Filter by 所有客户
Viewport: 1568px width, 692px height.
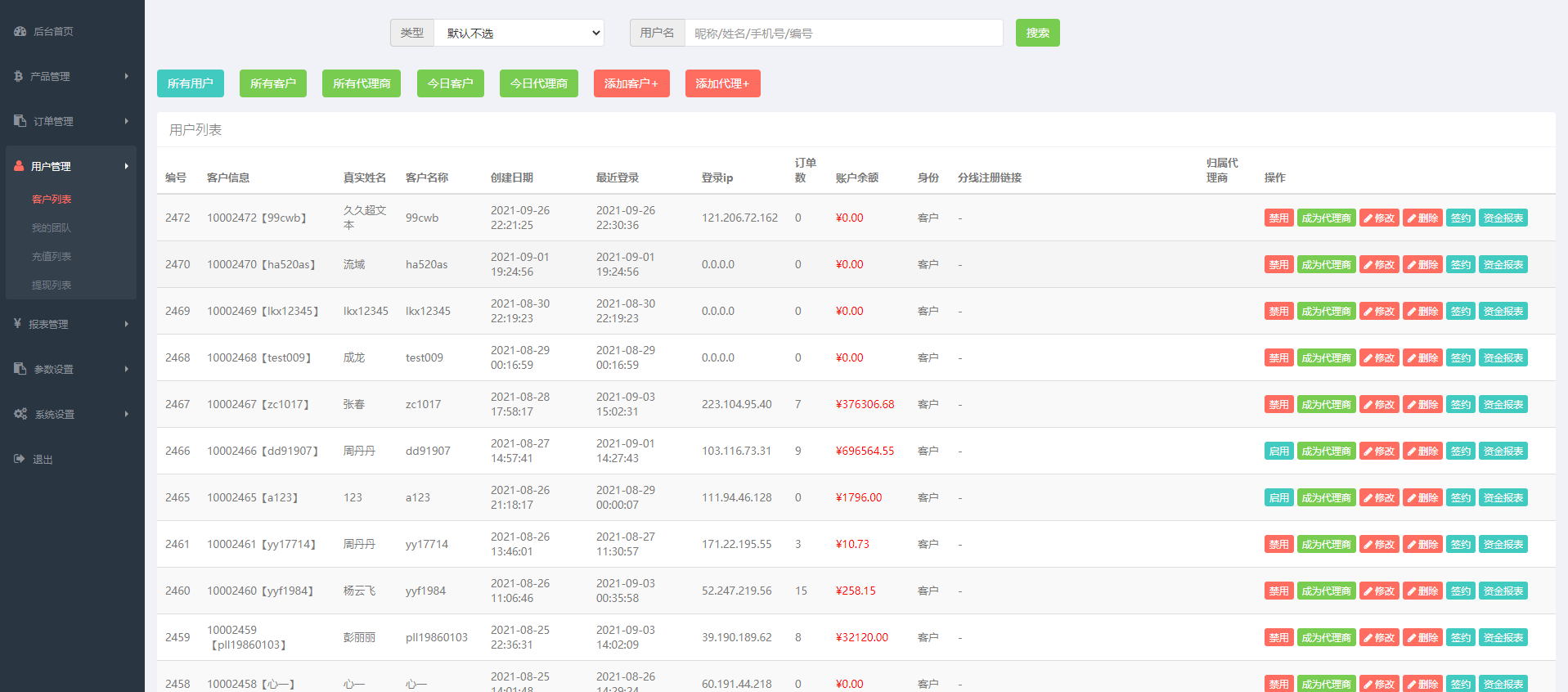click(273, 83)
